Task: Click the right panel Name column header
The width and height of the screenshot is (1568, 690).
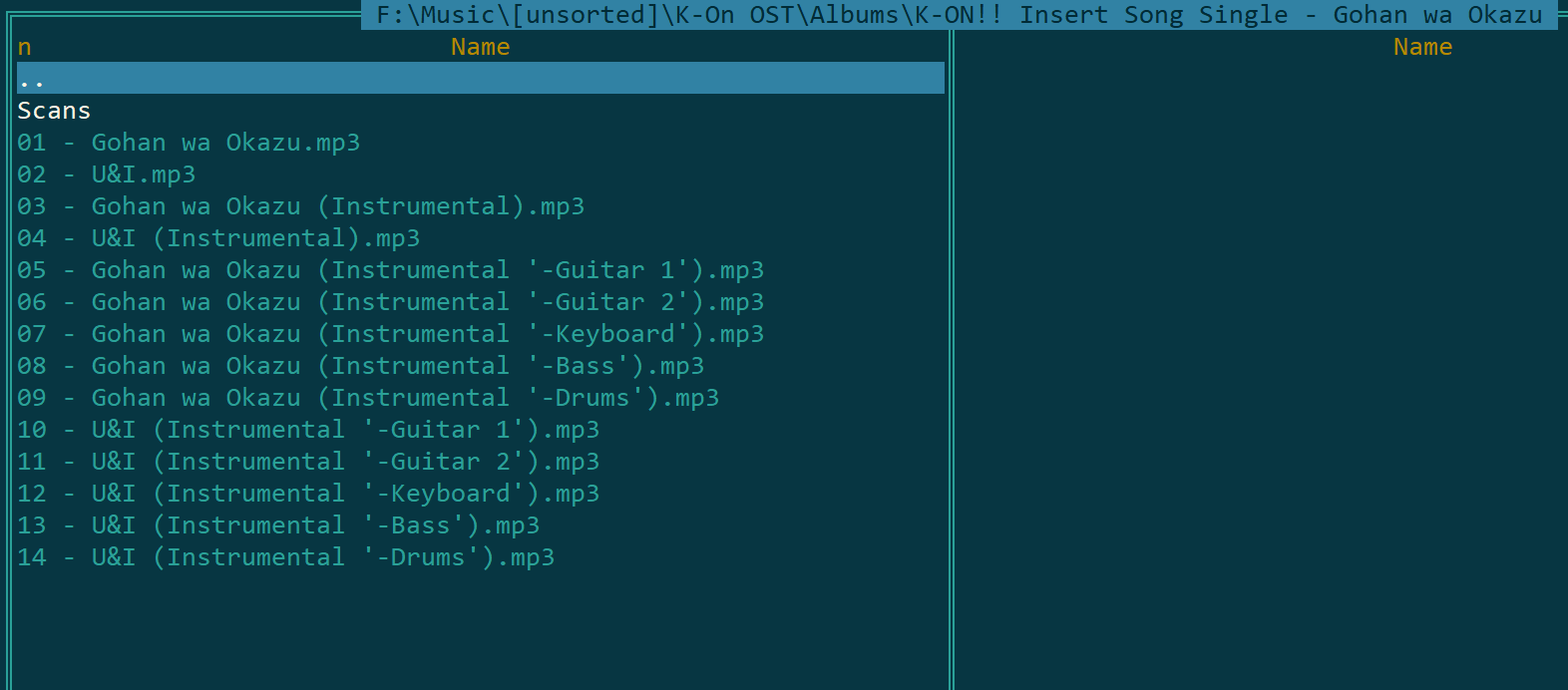Action: coord(1422,47)
